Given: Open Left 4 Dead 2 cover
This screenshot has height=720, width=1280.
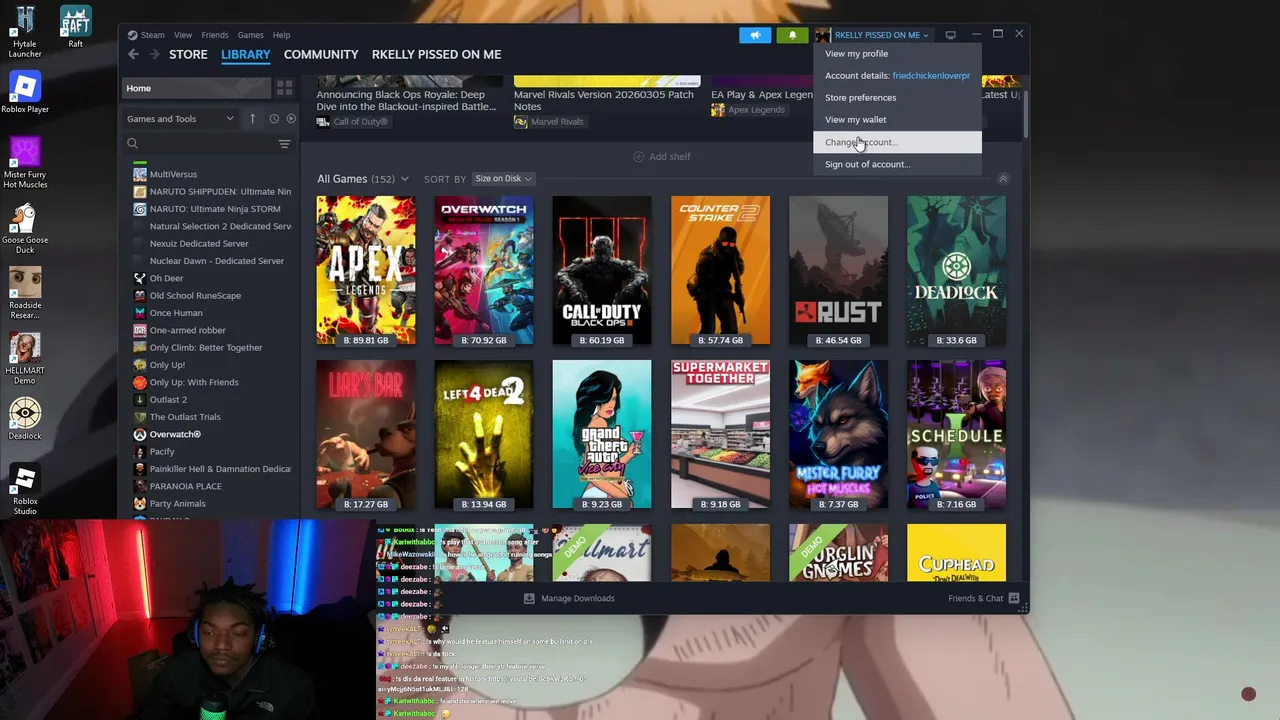Looking at the screenshot, I should pos(483,435).
